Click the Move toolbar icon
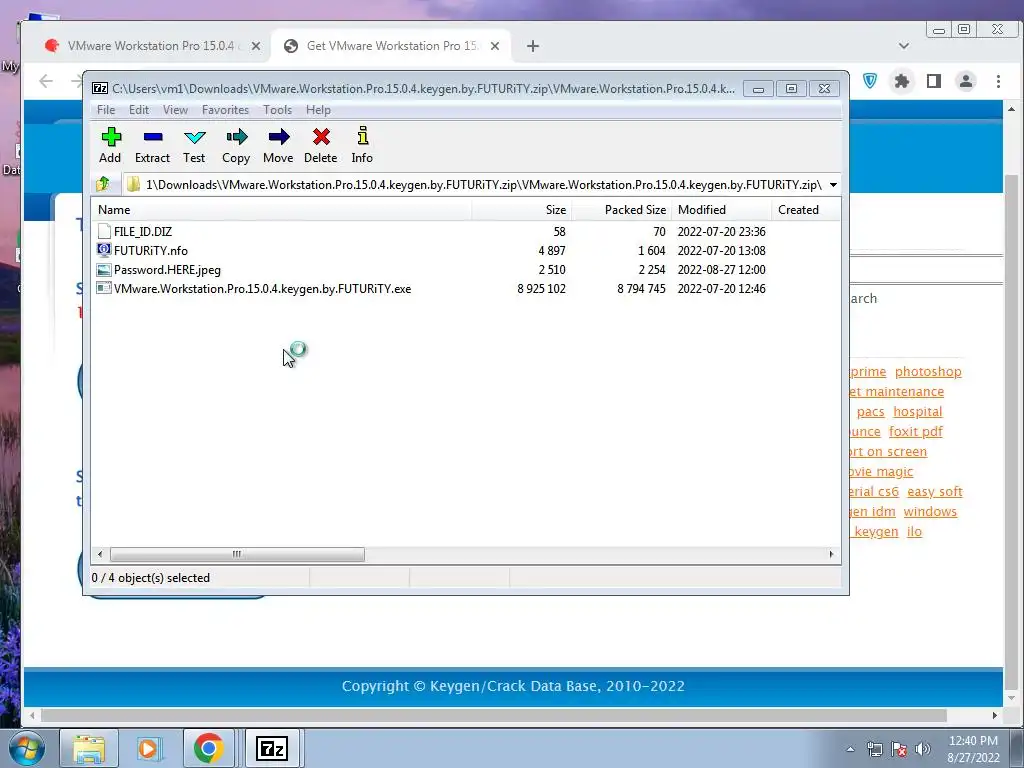This screenshot has width=1024, height=768. tap(278, 137)
